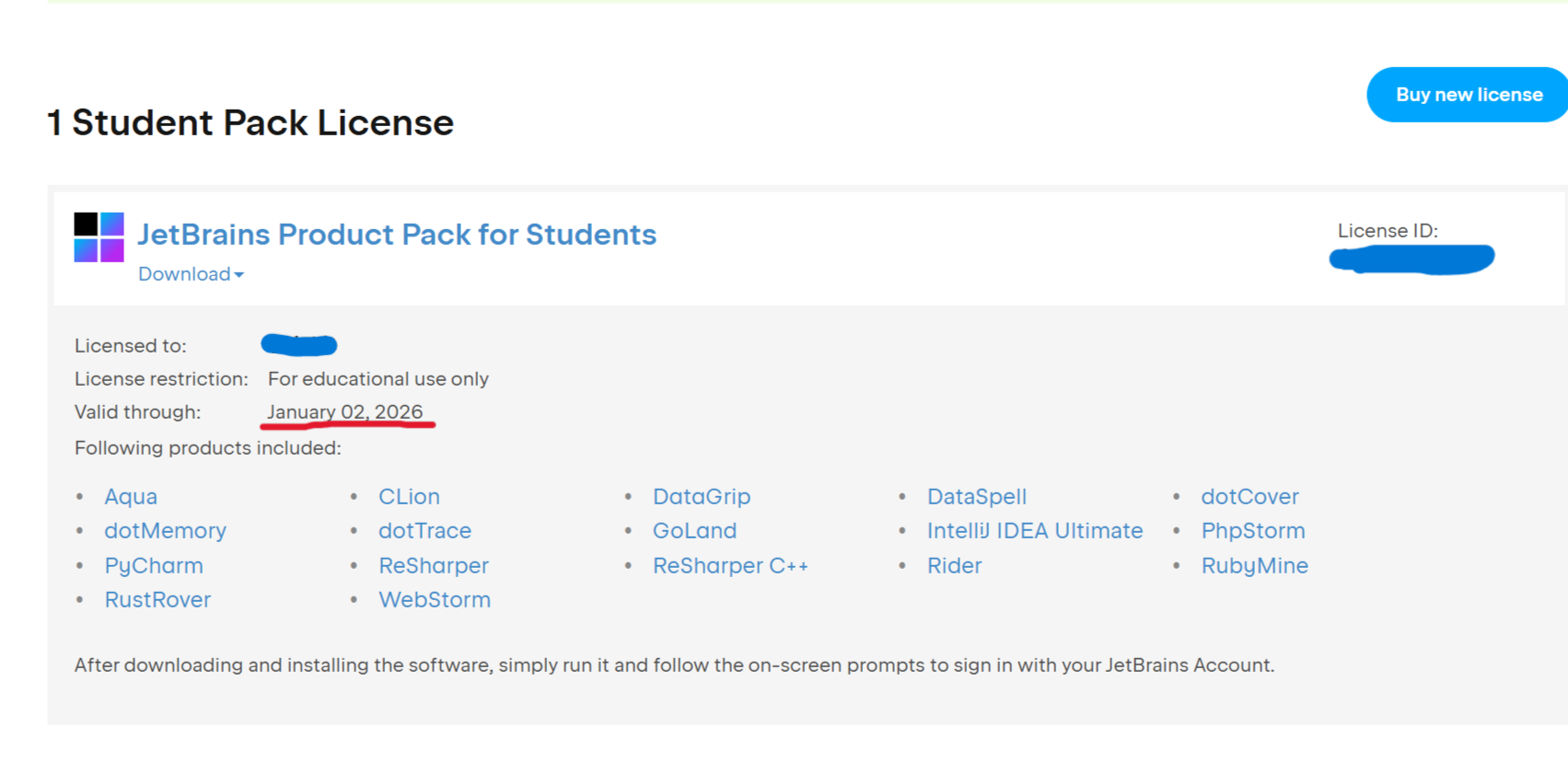Select the GoLand link
This screenshot has height=762, width=1568.
point(694,531)
